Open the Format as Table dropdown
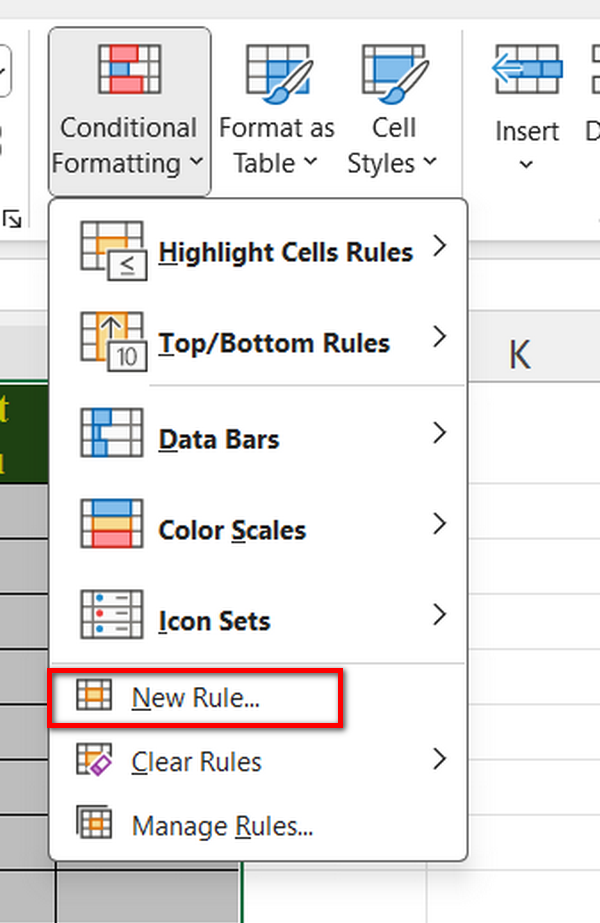 coord(309,163)
